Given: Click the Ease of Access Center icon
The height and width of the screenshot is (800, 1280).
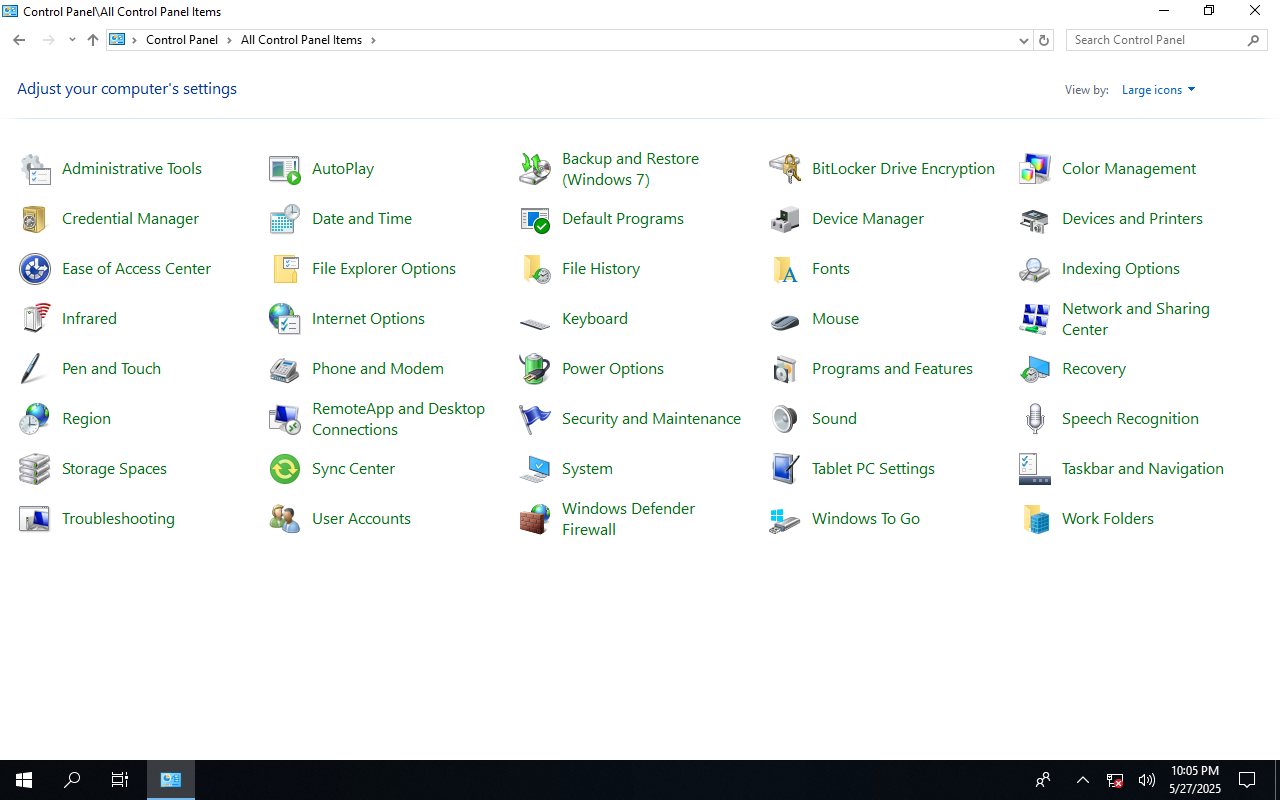Looking at the screenshot, I should pos(35,269).
